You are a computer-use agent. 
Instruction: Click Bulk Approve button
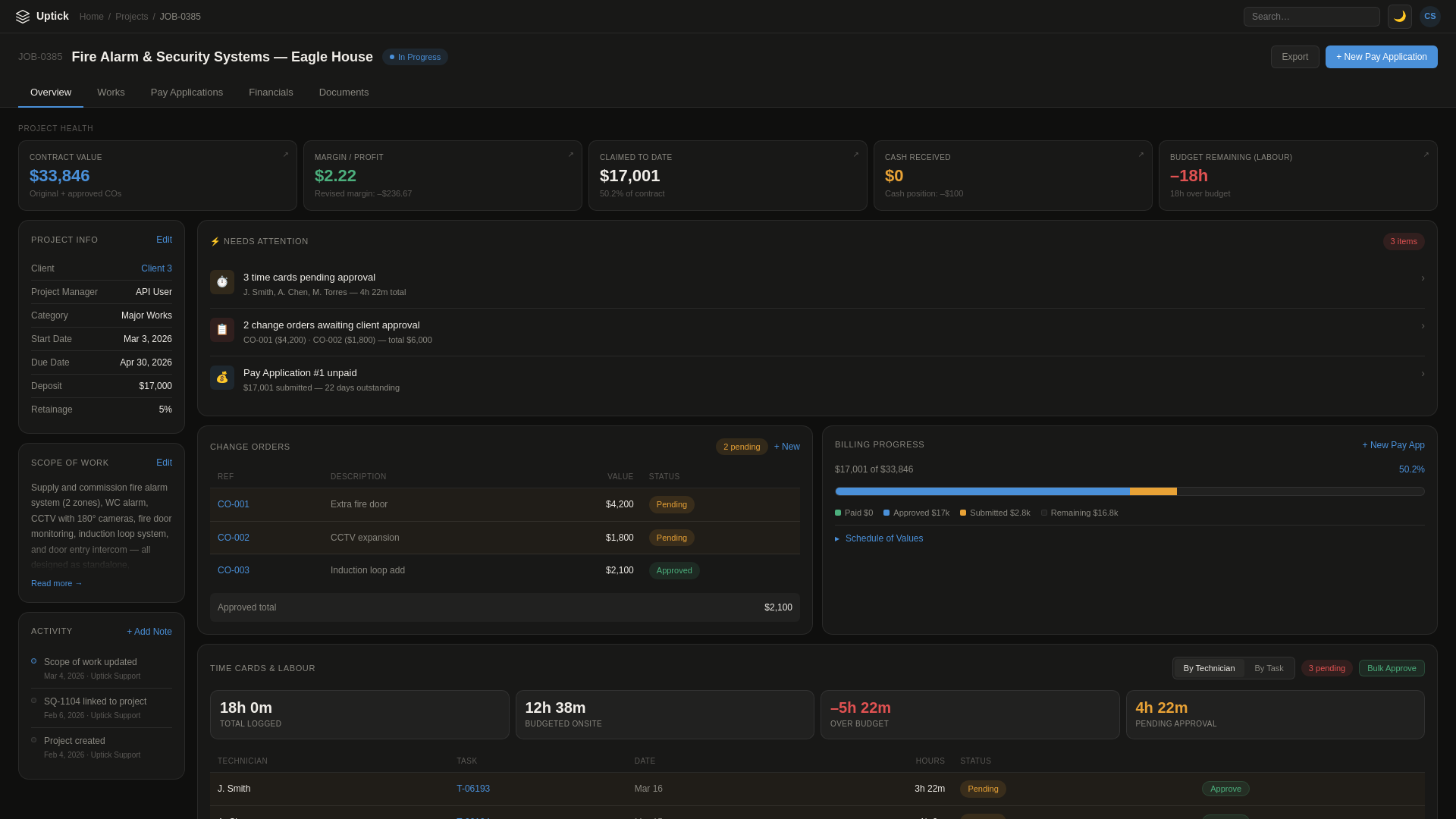pos(1392,668)
